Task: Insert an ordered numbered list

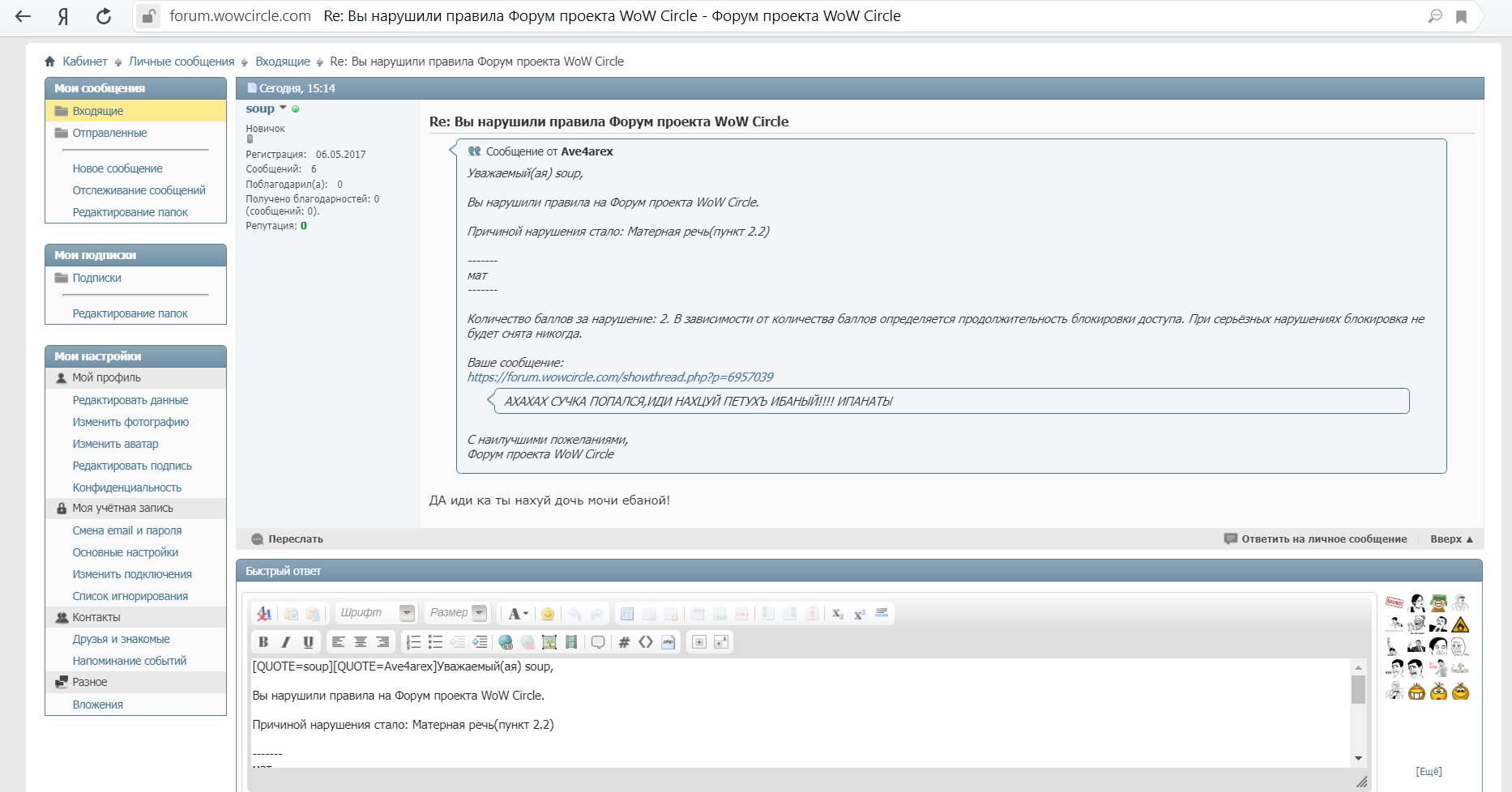Action: pyautogui.click(x=413, y=642)
